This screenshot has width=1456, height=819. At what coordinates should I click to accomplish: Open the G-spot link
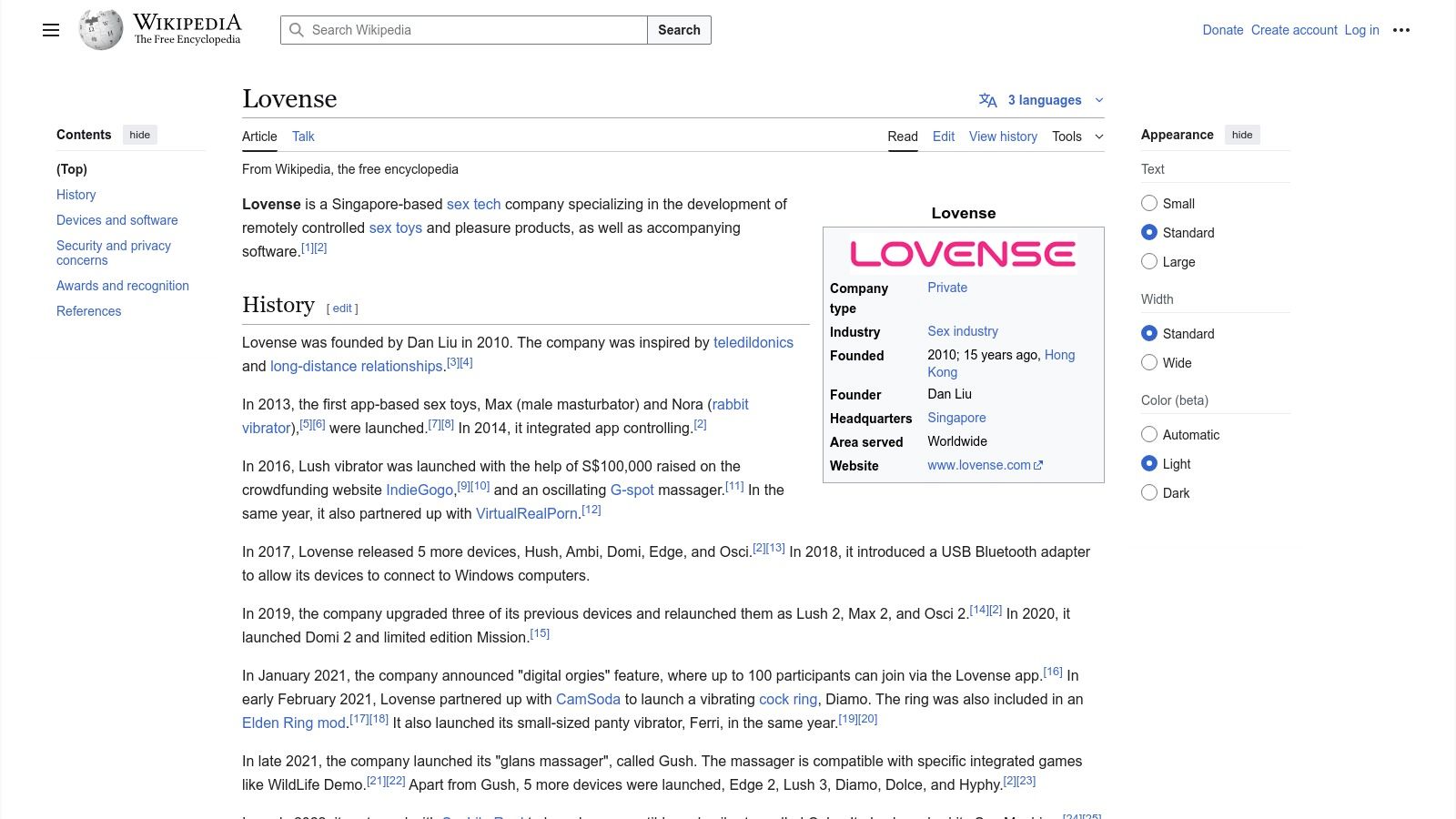click(x=632, y=490)
